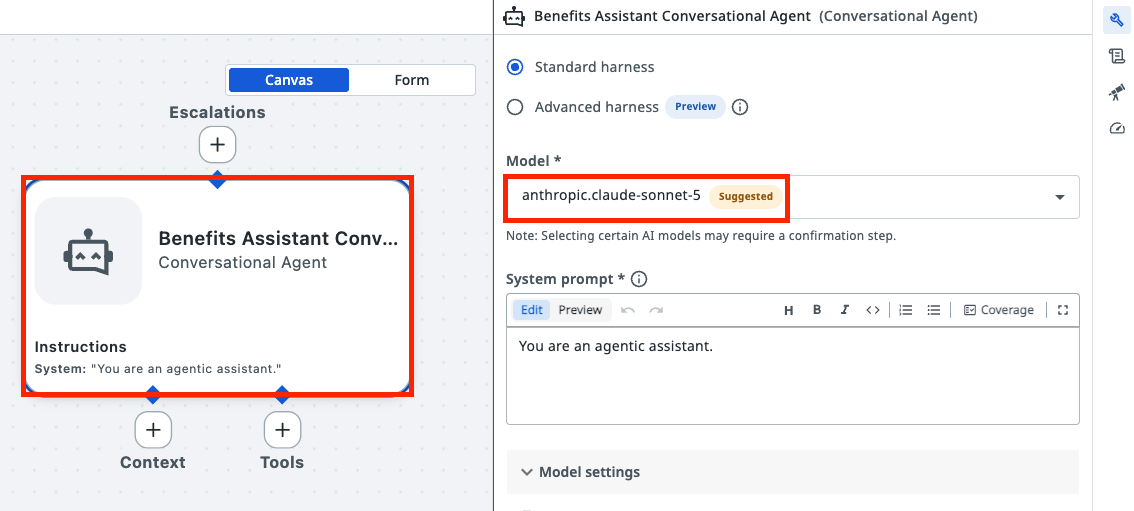This screenshot has width=1134, height=511.
Task: Switch prompt editor to Edit mode
Action: (x=532, y=310)
